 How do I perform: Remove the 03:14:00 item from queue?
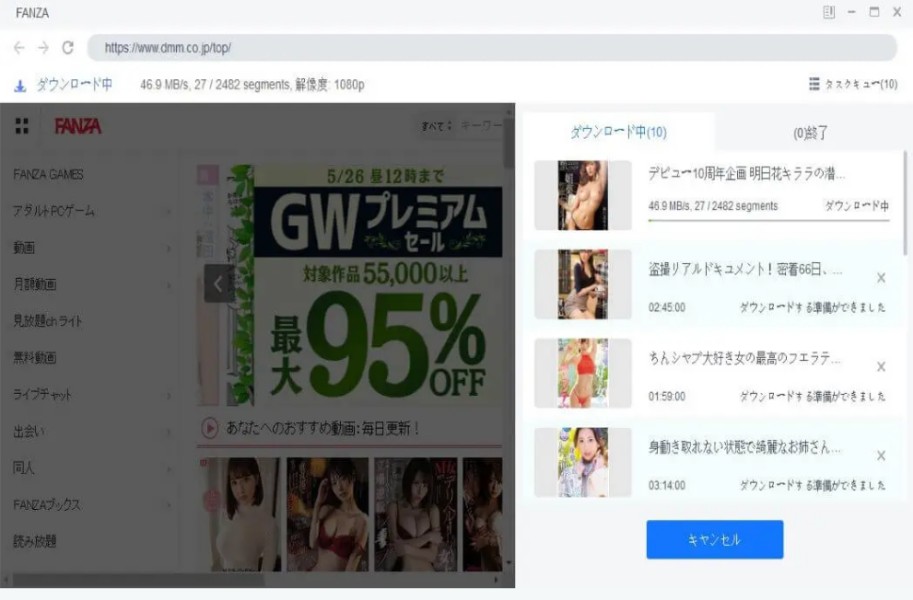880,455
